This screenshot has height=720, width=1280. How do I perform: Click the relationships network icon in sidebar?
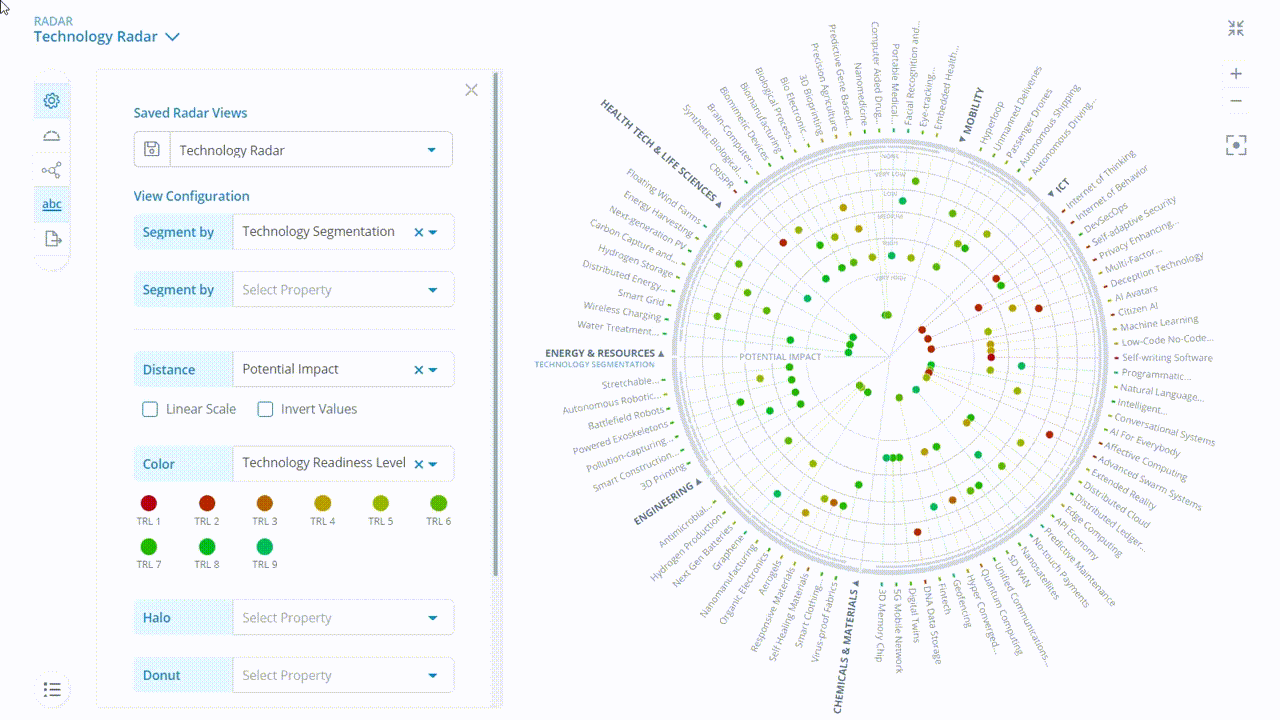tap(51, 170)
